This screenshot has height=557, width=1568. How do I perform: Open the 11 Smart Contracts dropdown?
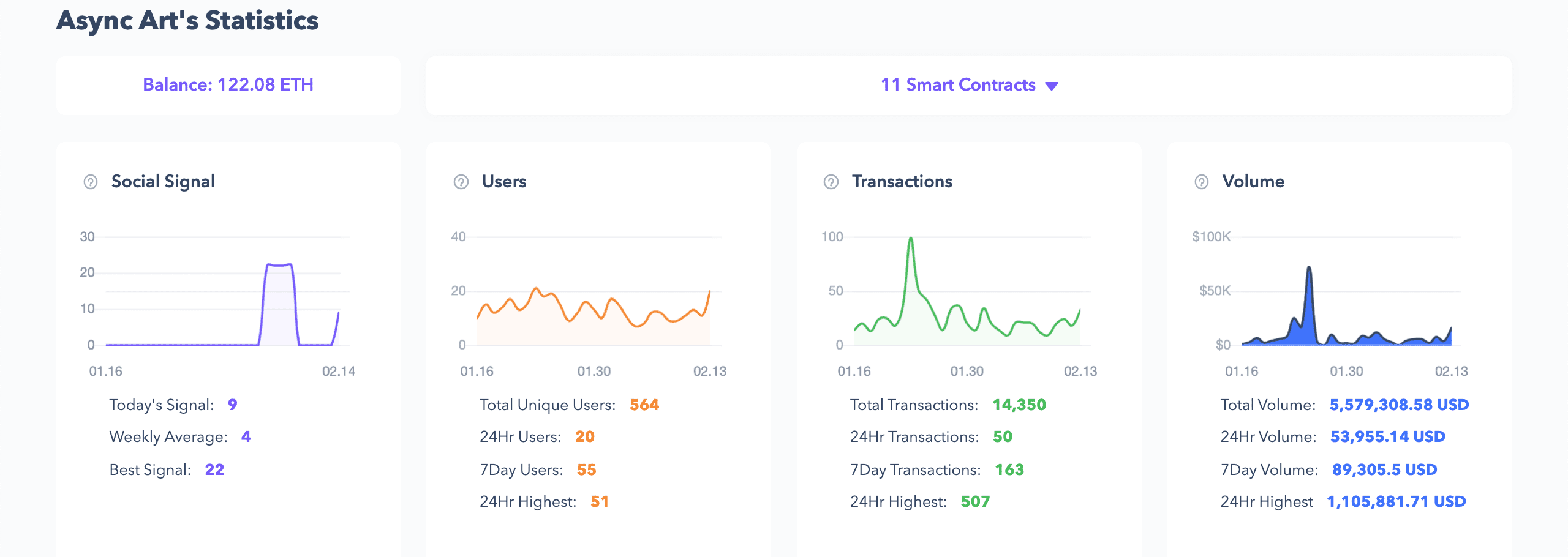[969, 85]
